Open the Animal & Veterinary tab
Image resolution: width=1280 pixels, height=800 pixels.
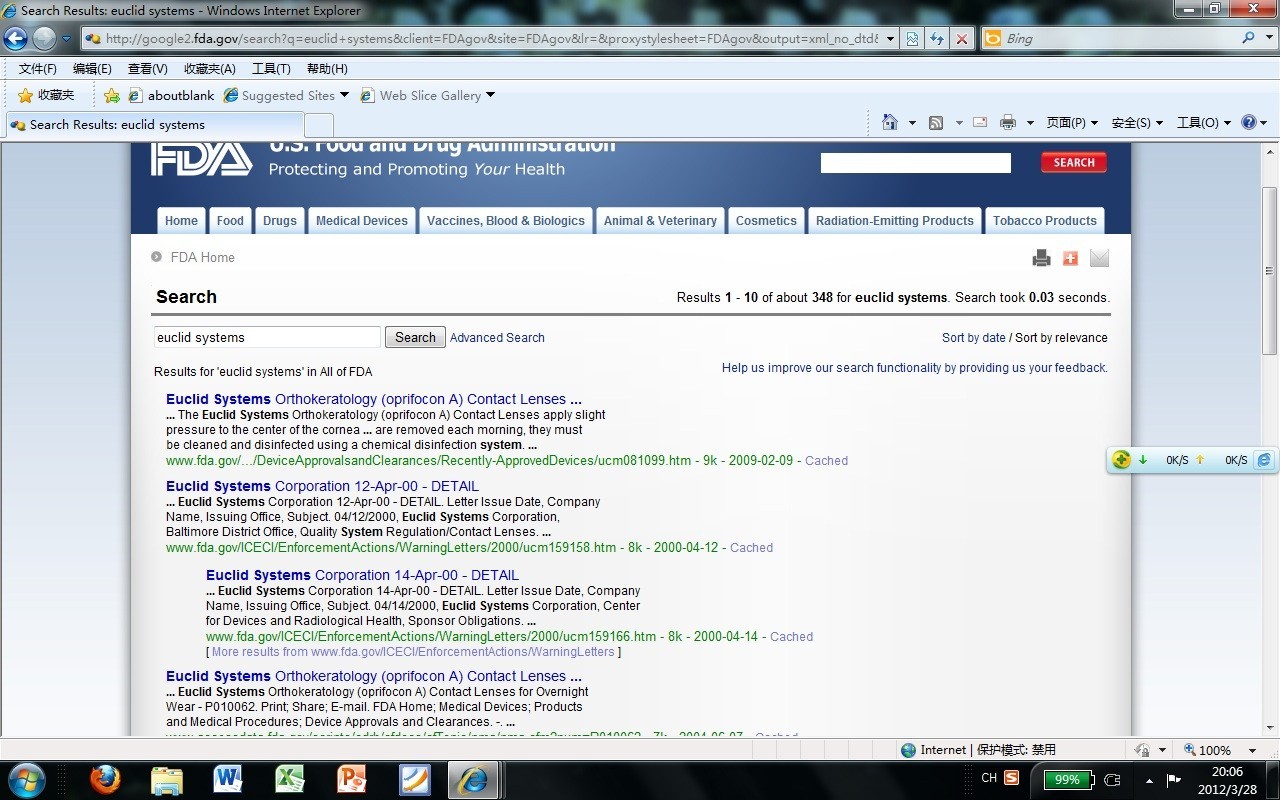coord(660,221)
